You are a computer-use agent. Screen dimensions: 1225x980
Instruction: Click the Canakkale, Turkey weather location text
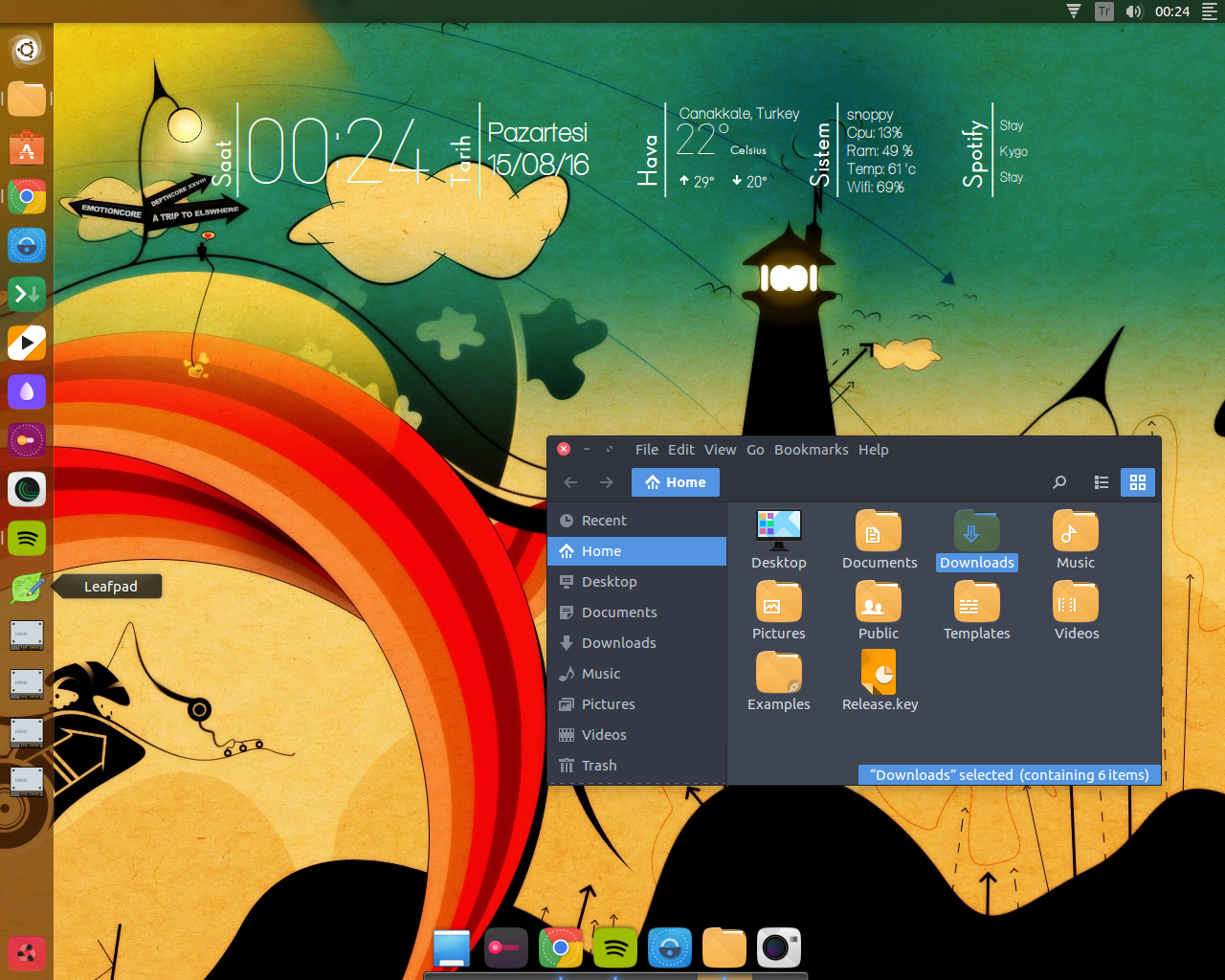739,113
